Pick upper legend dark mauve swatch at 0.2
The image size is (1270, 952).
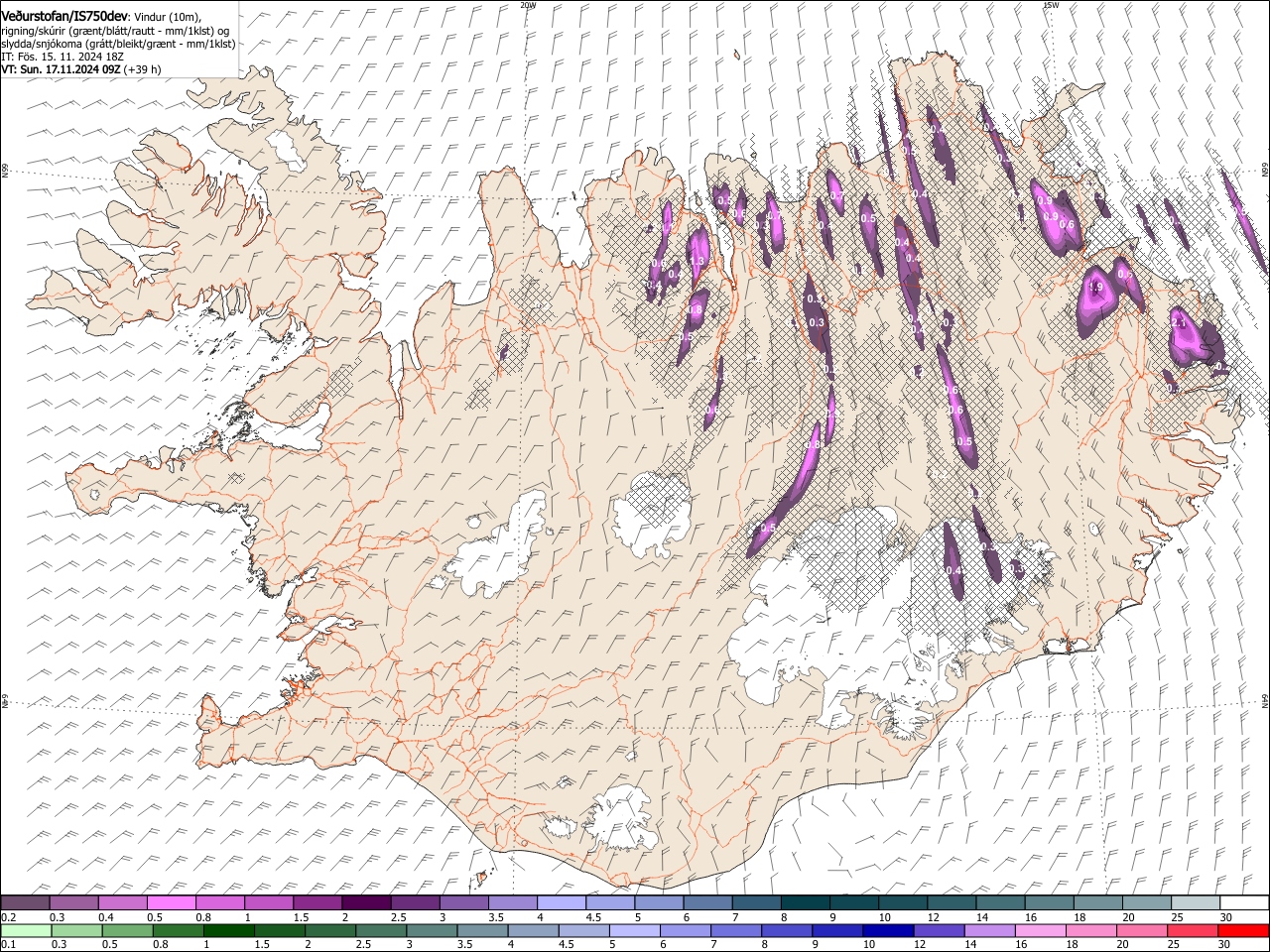[x=26, y=903]
